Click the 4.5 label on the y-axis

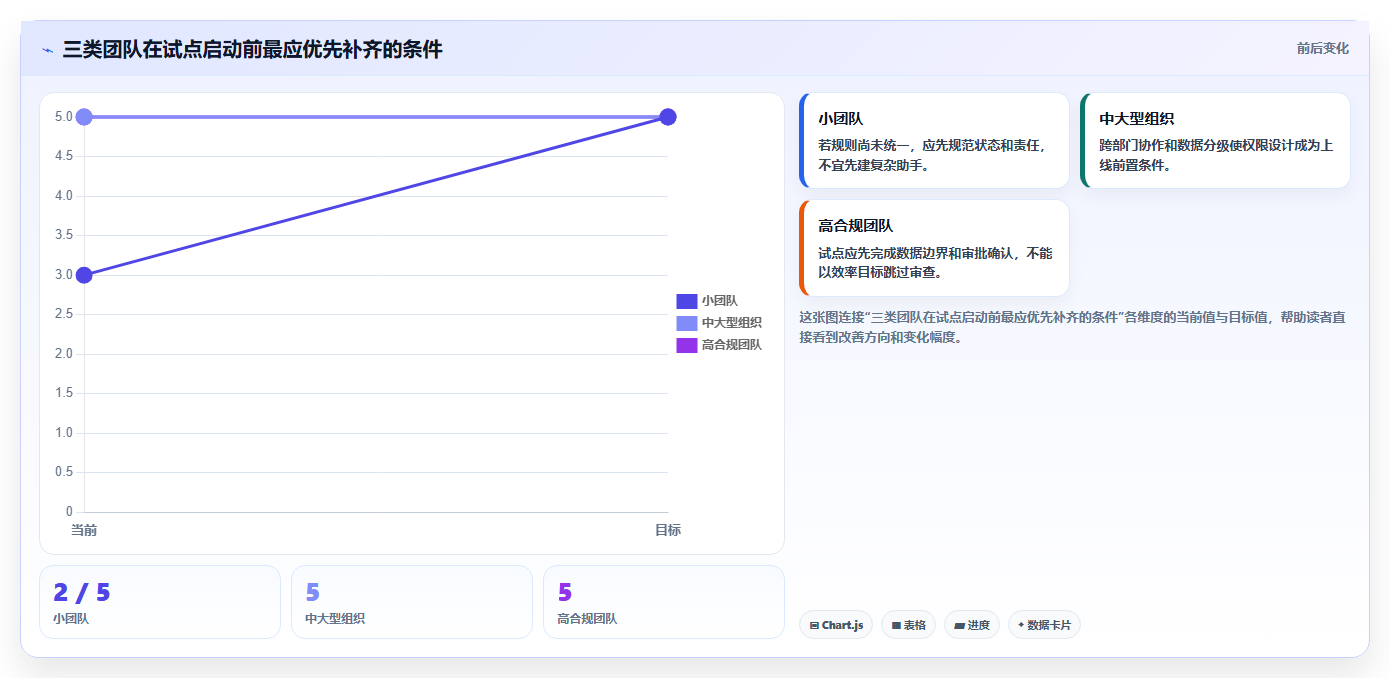point(64,156)
